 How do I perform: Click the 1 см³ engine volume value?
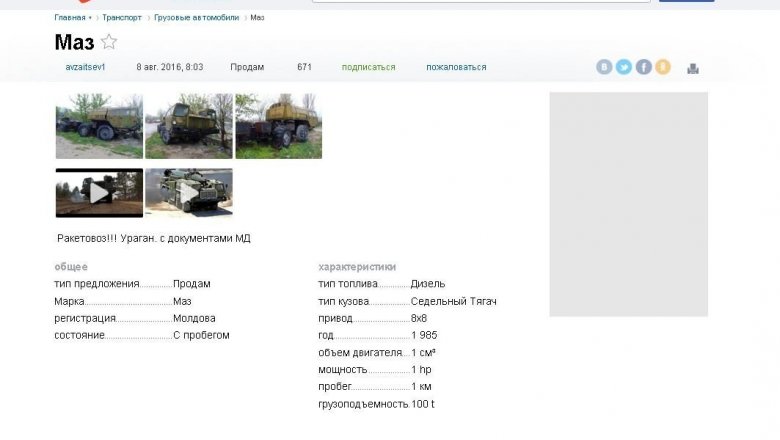pos(423,352)
